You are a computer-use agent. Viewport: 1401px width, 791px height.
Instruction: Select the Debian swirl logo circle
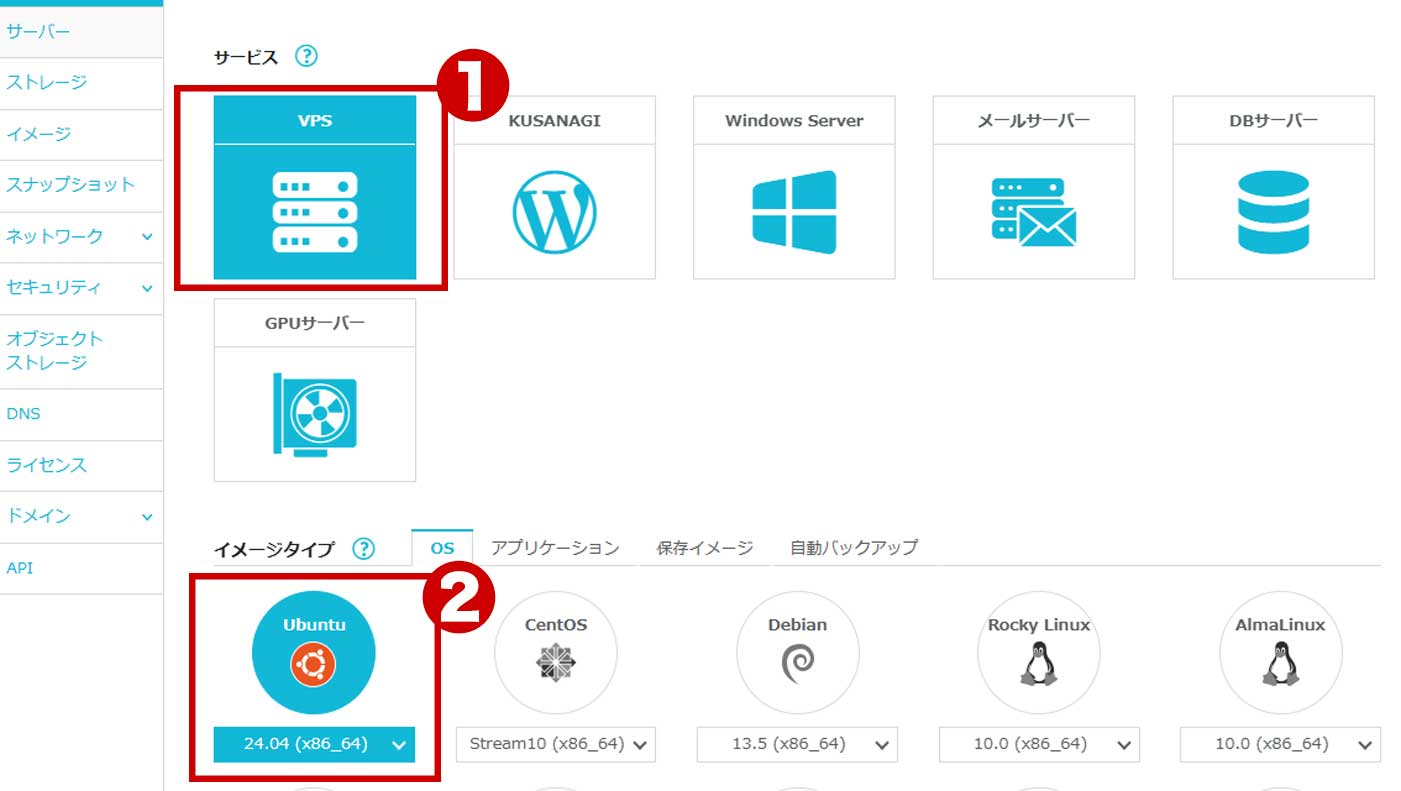click(x=797, y=653)
